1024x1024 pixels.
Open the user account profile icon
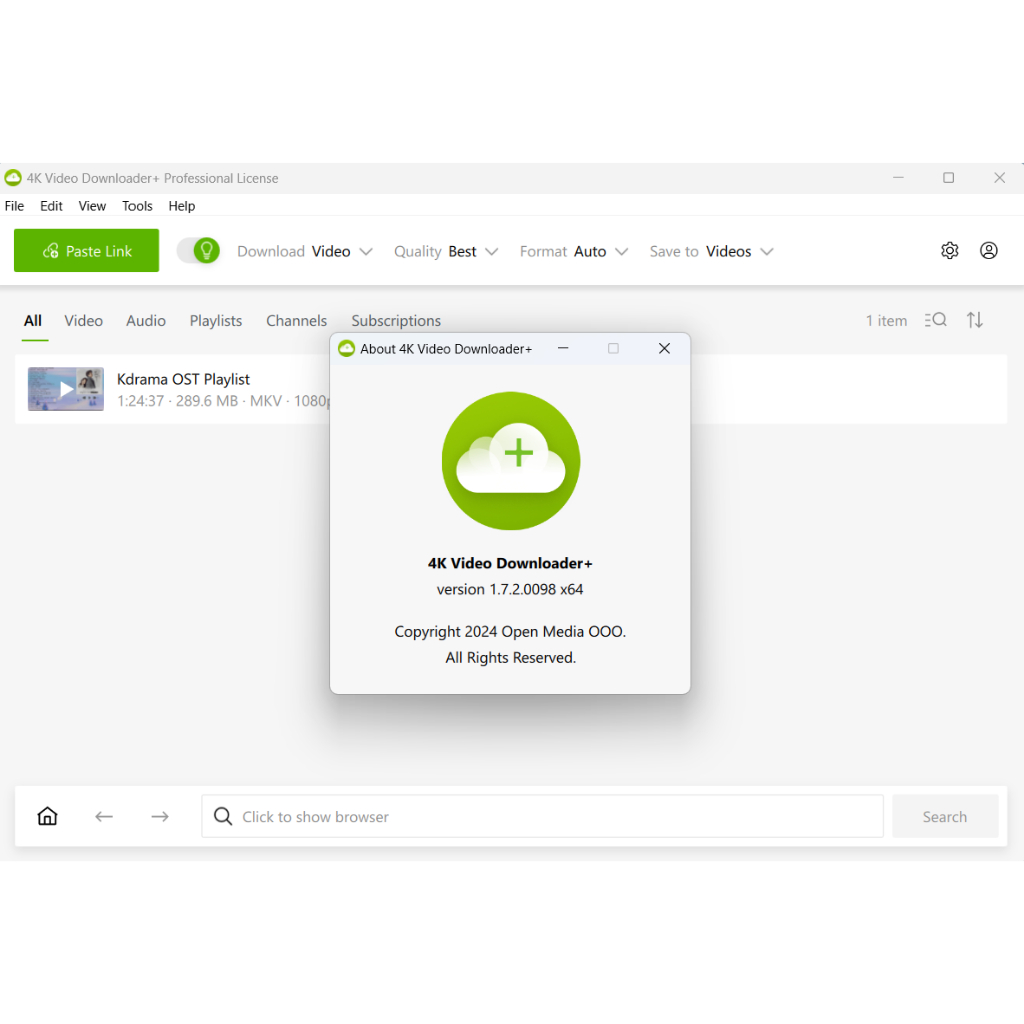click(x=989, y=251)
